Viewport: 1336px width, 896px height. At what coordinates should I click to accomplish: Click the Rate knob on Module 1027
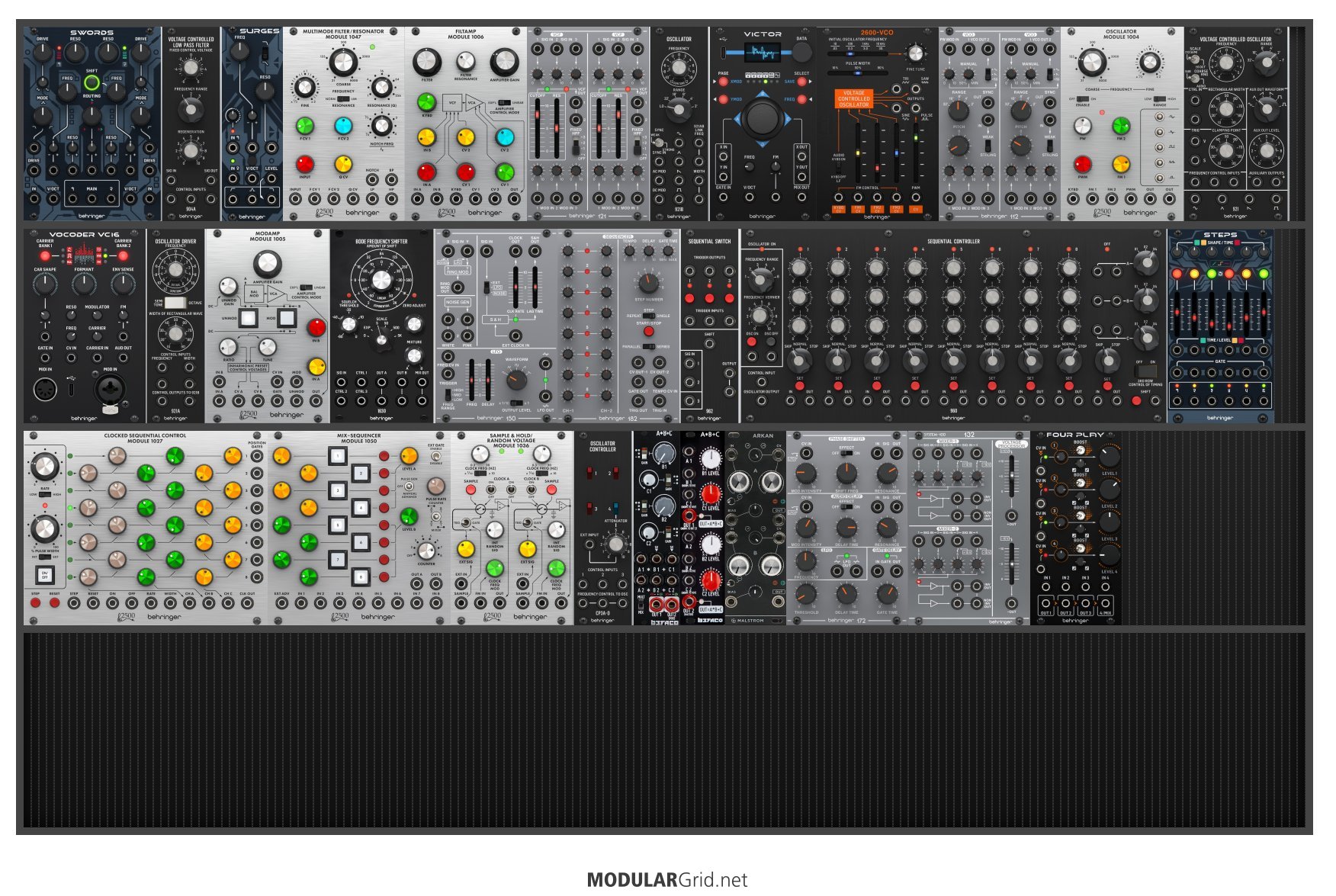(x=44, y=465)
